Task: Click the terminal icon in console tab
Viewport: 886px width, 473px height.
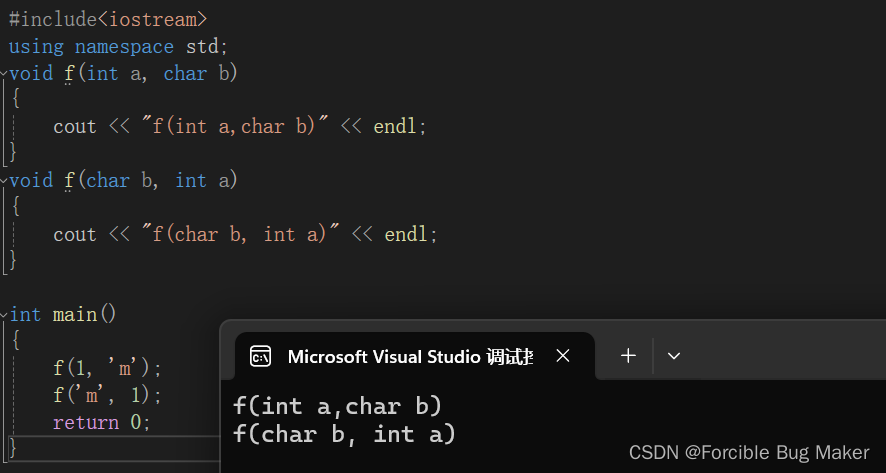Action: (260, 356)
